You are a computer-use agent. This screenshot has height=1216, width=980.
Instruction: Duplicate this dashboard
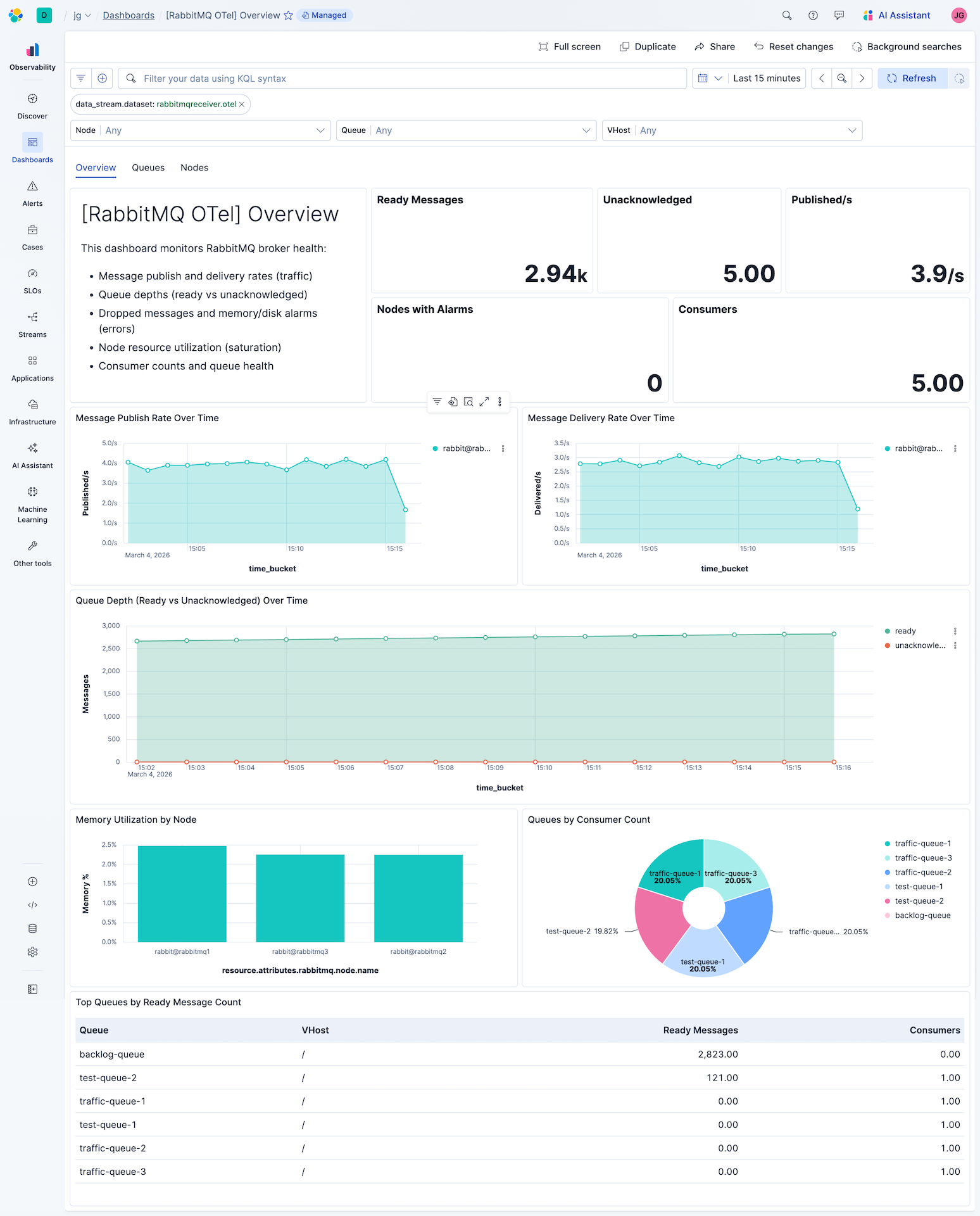[648, 47]
